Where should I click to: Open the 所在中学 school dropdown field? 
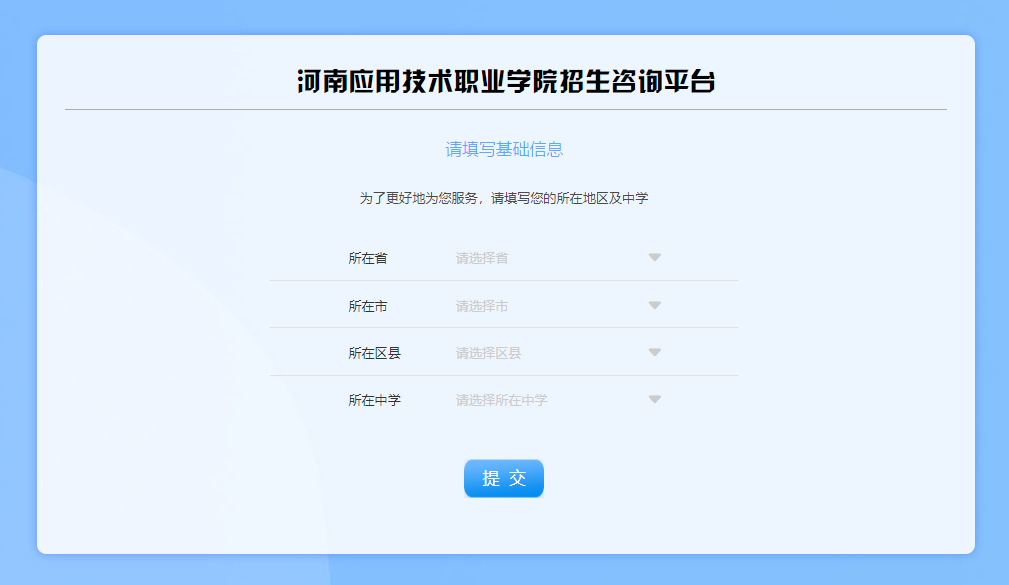[558, 400]
